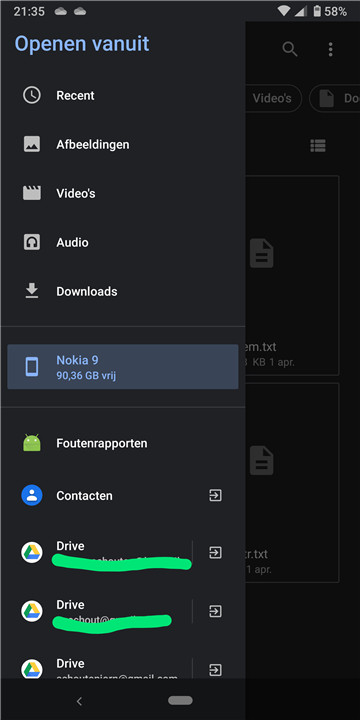Tap the Downloads arrow icon

click(32, 291)
